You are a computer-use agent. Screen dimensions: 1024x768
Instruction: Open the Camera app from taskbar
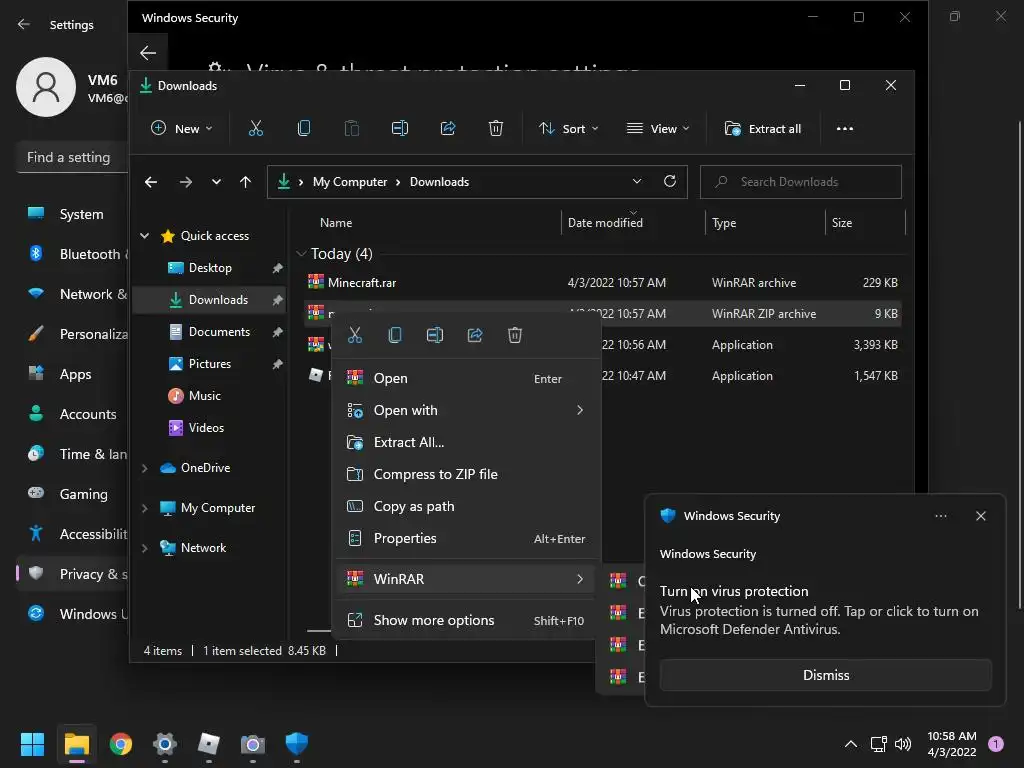(x=253, y=744)
